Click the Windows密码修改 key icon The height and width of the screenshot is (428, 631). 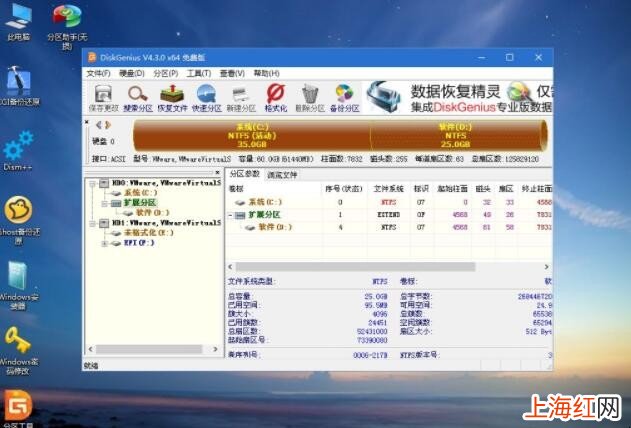point(19,350)
